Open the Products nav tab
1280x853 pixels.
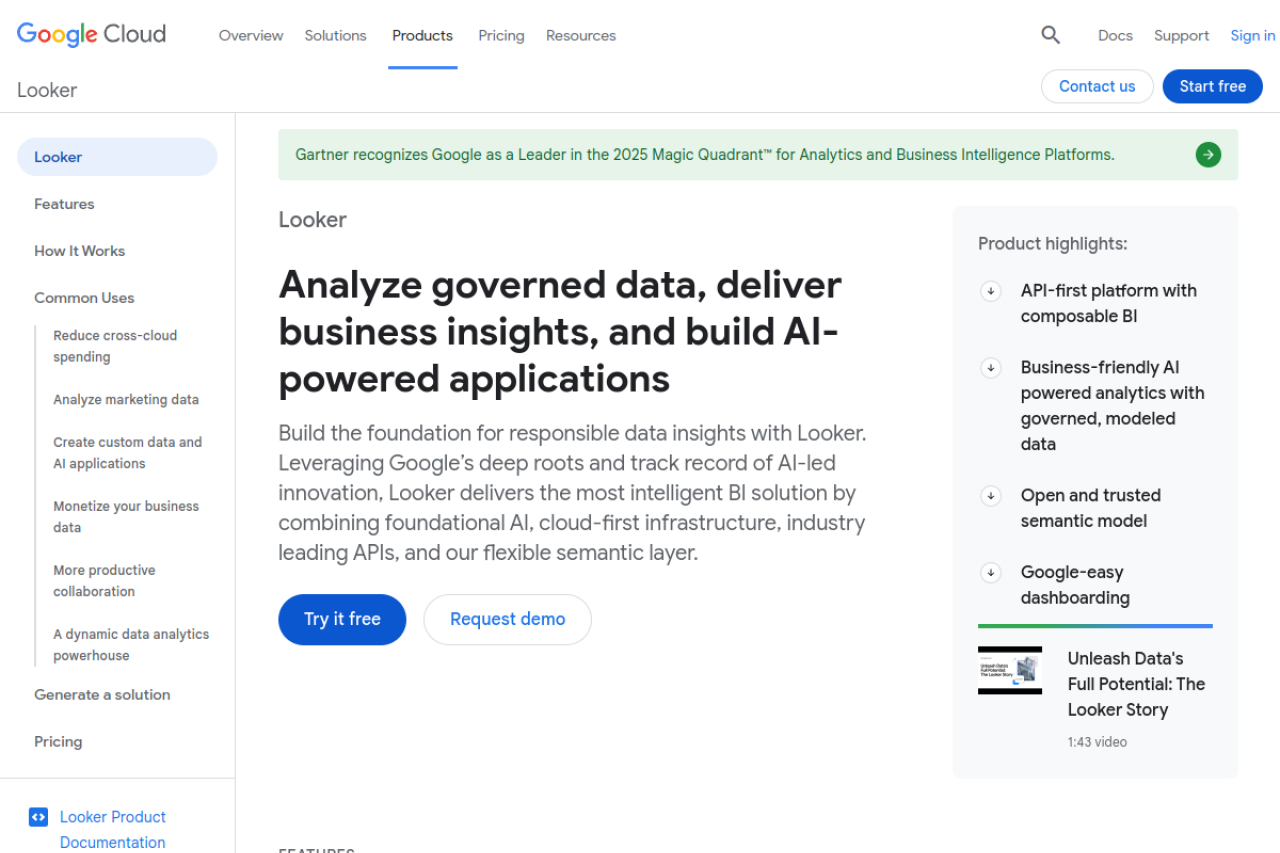pos(422,35)
